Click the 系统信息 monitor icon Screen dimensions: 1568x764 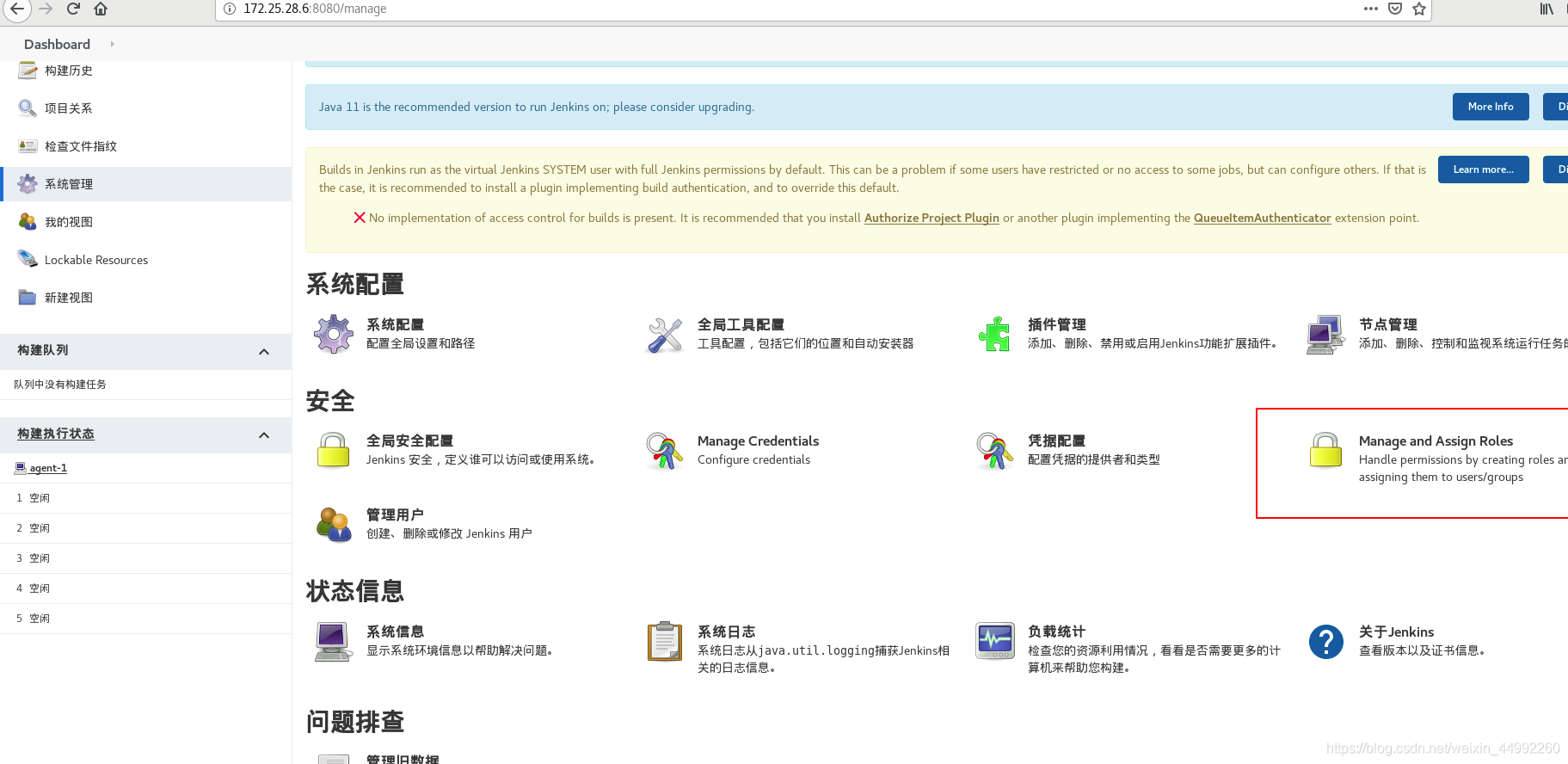click(x=334, y=642)
